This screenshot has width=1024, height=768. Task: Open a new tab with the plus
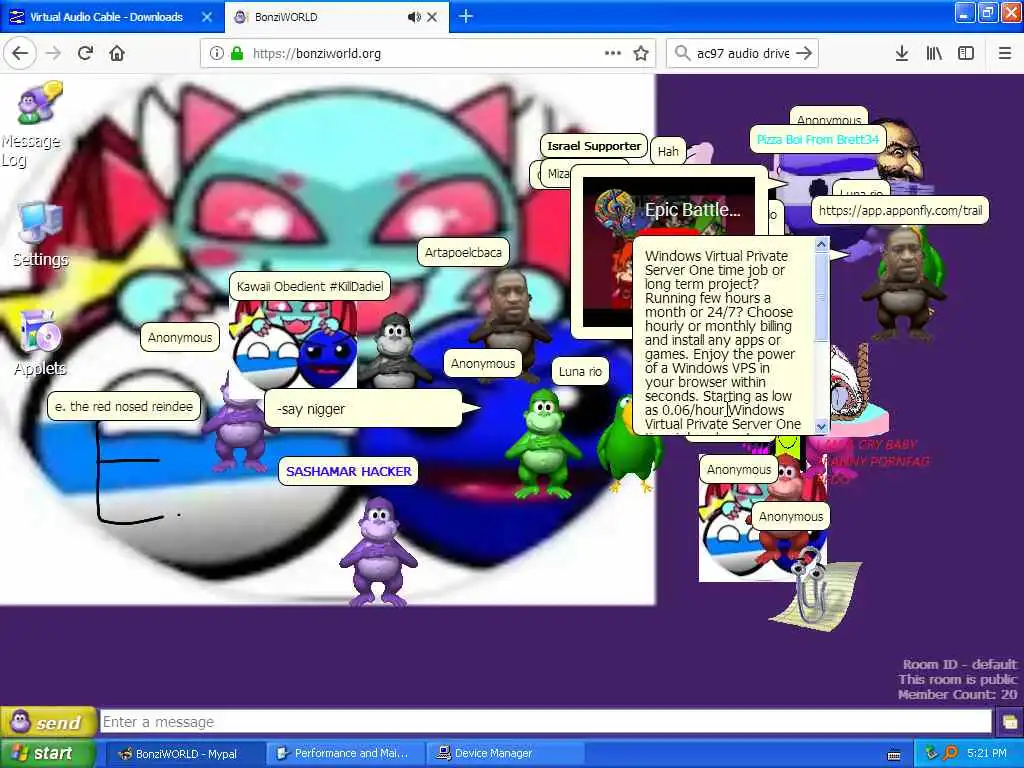[466, 17]
